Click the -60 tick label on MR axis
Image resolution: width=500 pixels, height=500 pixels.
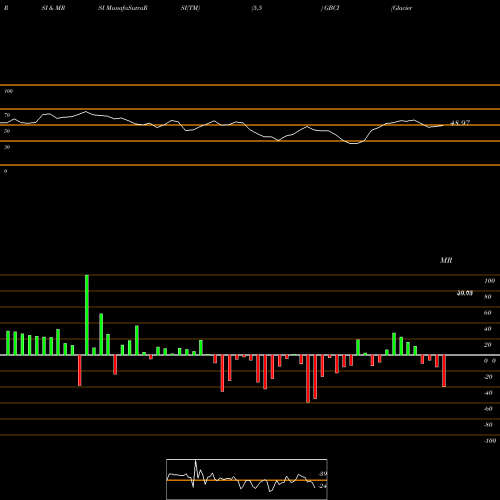(488, 409)
